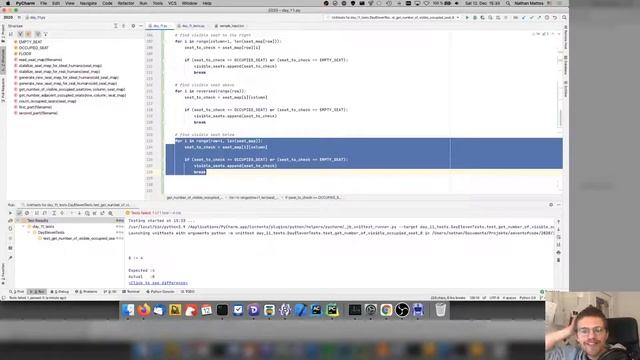The height and width of the screenshot is (360, 640).
Task: Open PyCharm icon in the Dock
Action: [332, 310]
